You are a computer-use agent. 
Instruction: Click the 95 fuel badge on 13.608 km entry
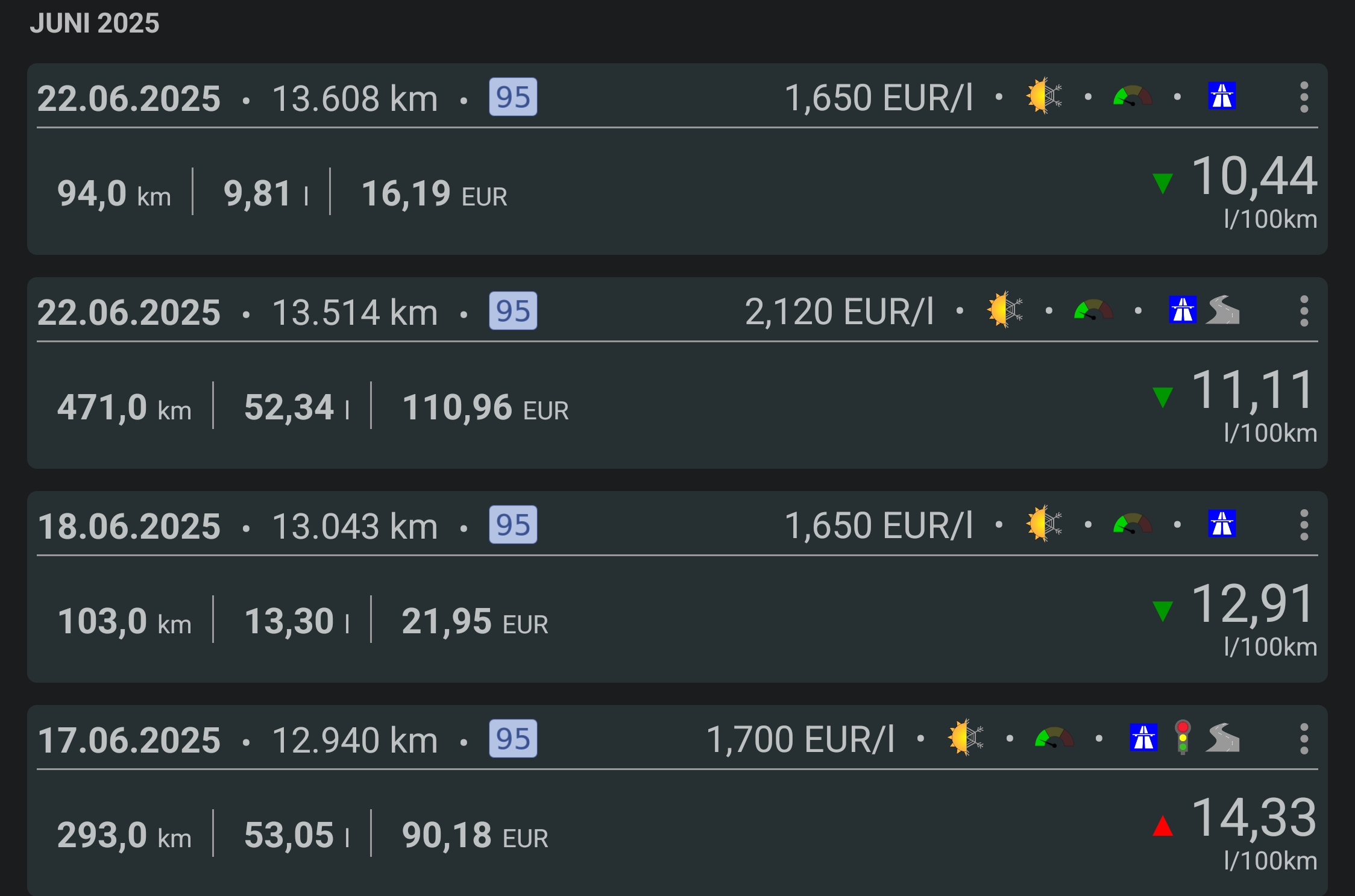tap(513, 97)
